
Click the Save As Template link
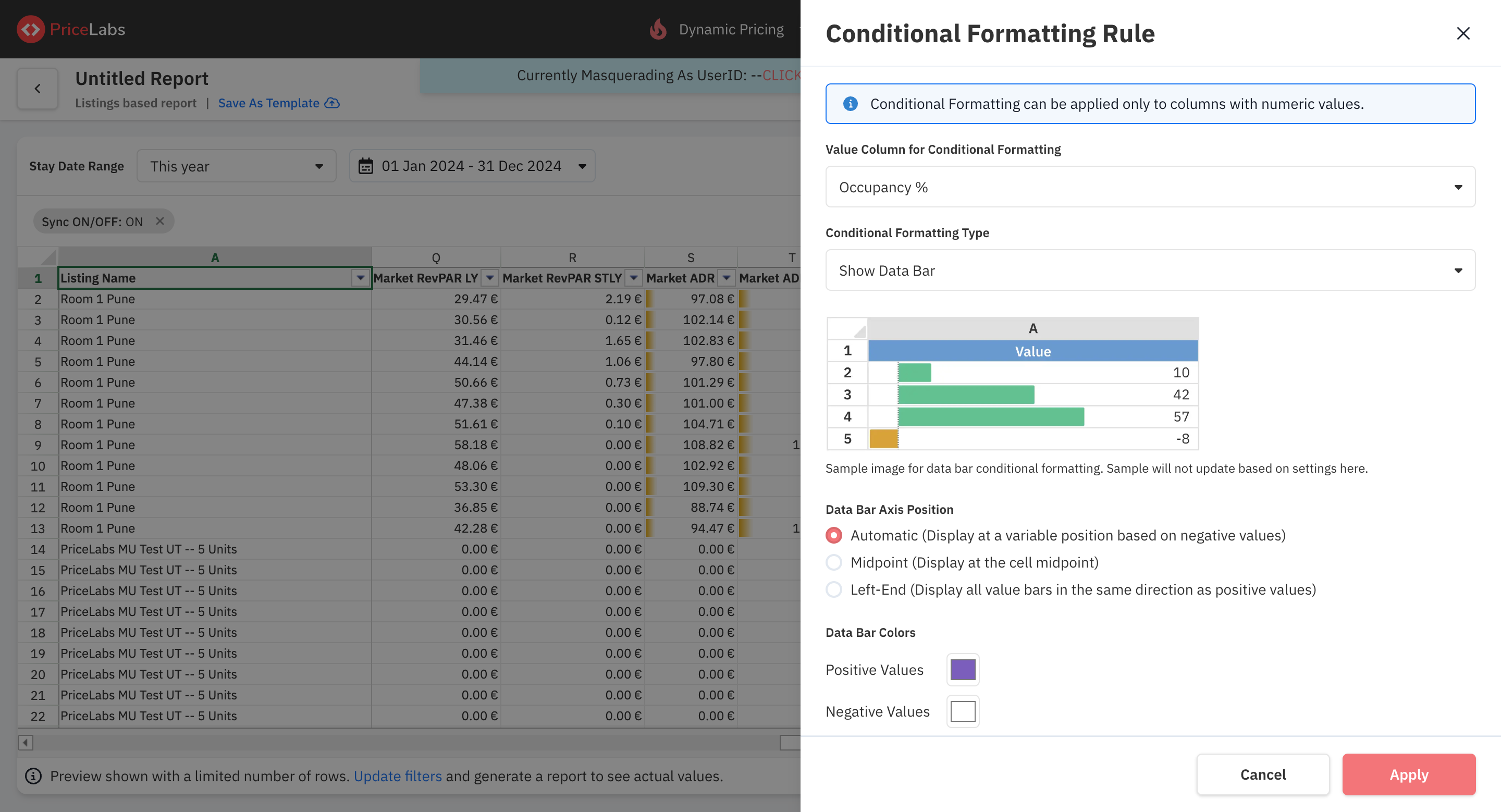pyautogui.click(x=268, y=103)
